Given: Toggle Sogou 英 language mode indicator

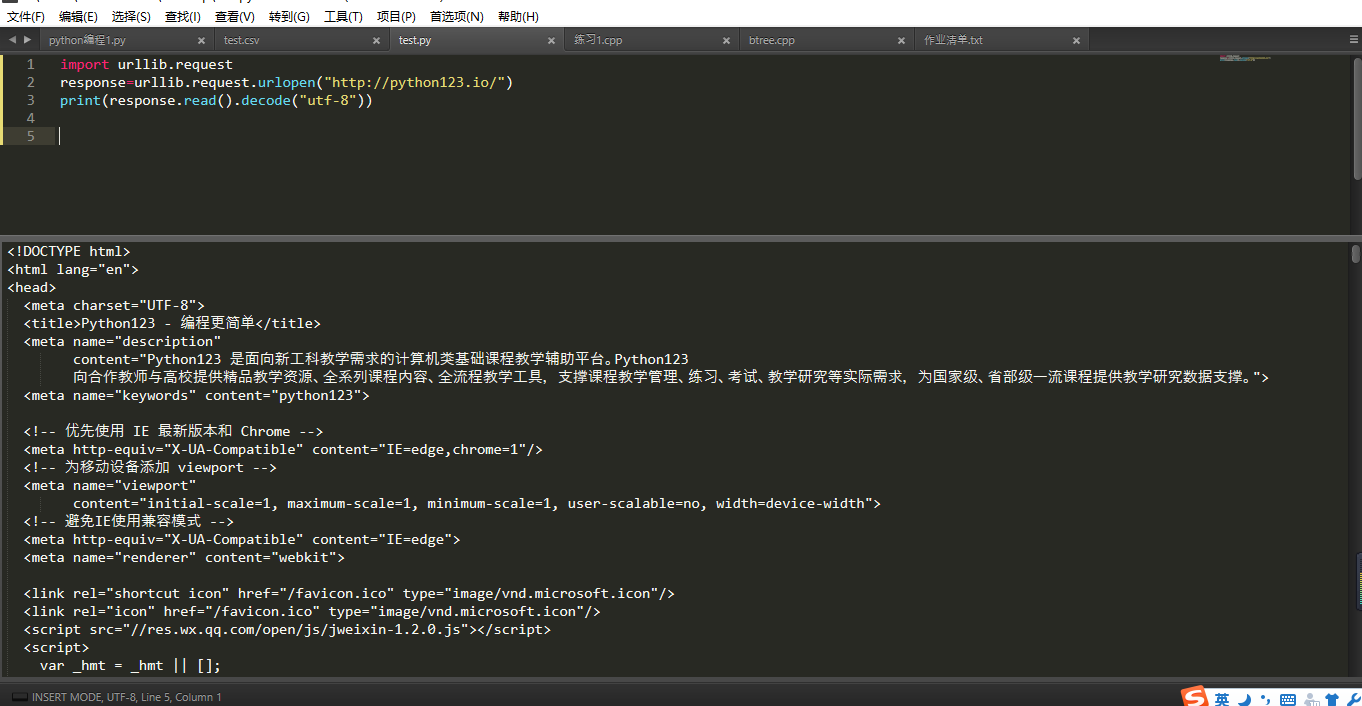Looking at the screenshot, I should click(1222, 698).
